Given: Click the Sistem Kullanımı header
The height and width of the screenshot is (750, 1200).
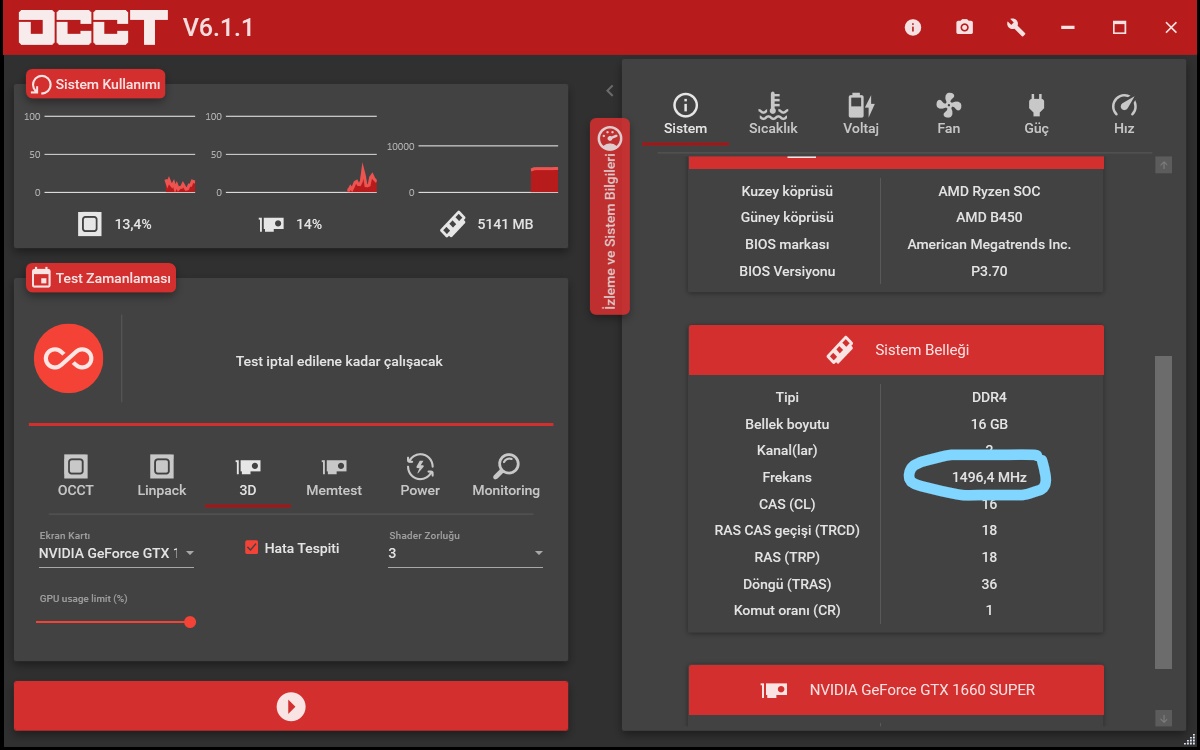Looking at the screenshot, I should click(x=96, y=85).
